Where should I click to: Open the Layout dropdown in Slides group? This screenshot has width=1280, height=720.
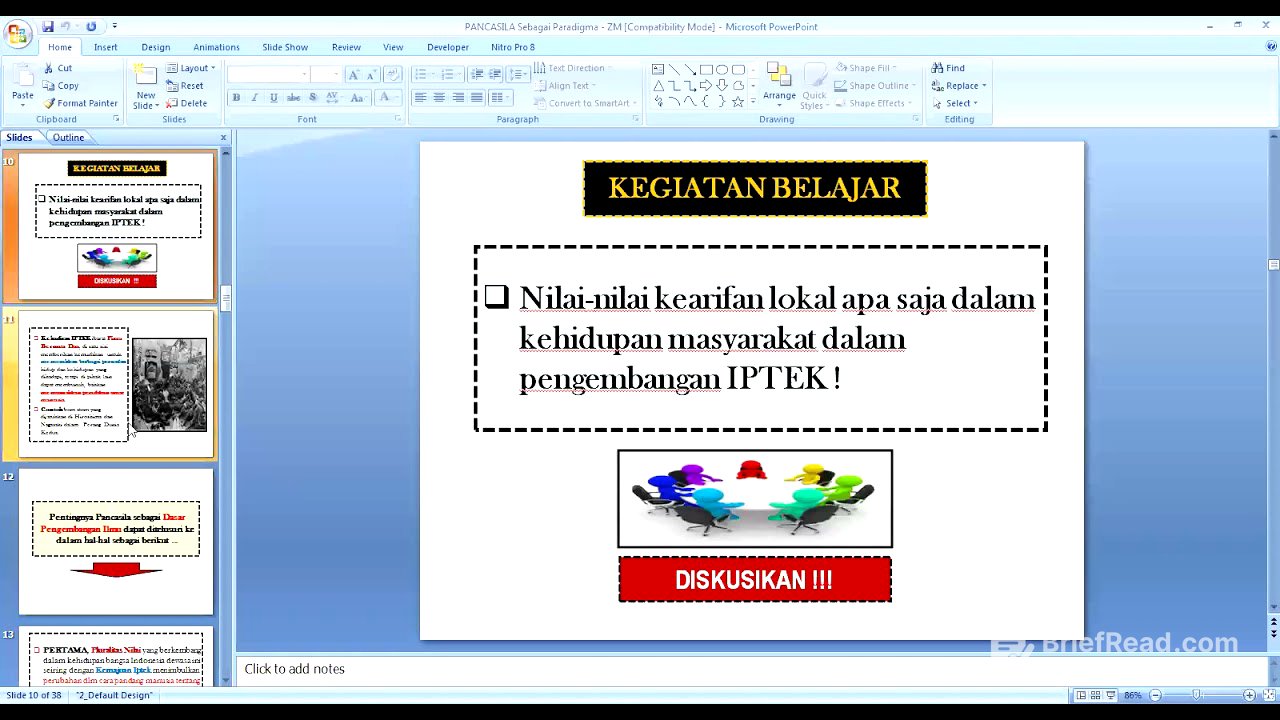pyautogui.click(x=189, y=67)
